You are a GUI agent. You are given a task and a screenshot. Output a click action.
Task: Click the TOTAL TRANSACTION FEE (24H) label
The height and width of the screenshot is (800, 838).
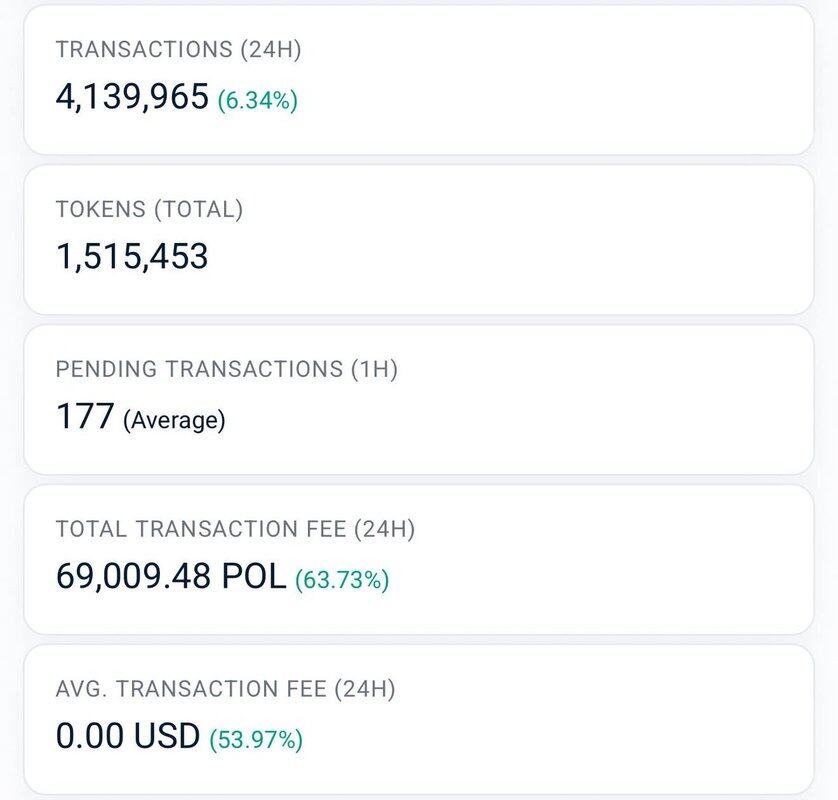[235, 529]
